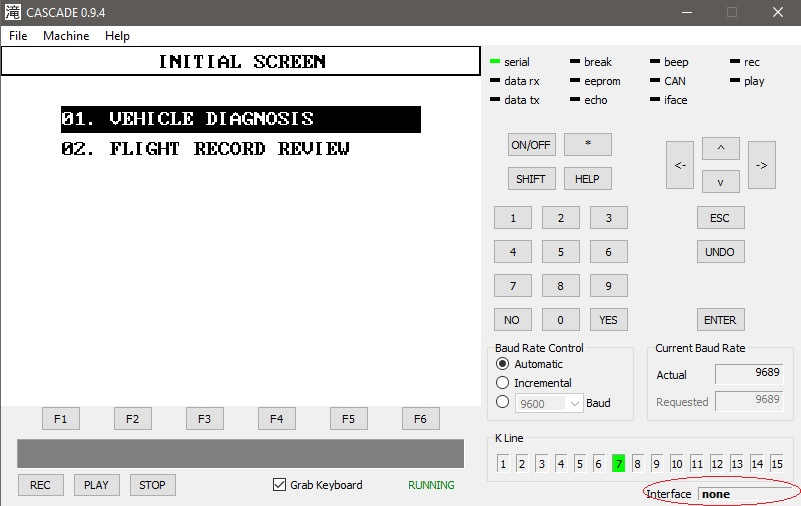Click the green serial status indicator
The width and height of the screenshot is (801, 506).
point(494,62)
